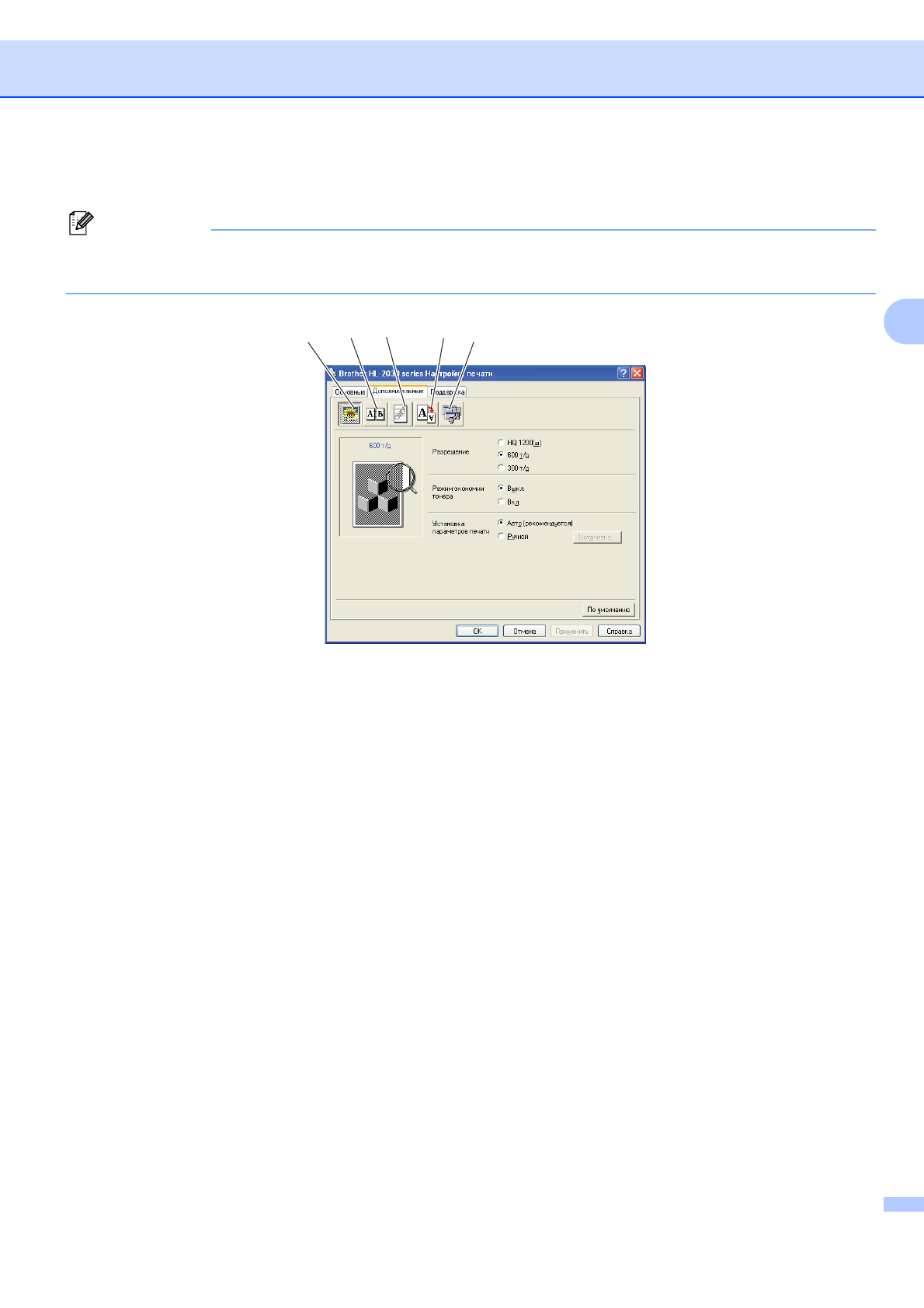Open help with the Справка button

point(619,631)
